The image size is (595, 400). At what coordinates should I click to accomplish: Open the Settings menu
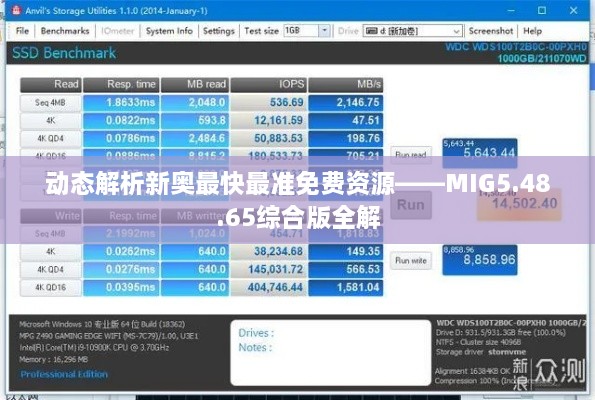(x=219, y=31)
